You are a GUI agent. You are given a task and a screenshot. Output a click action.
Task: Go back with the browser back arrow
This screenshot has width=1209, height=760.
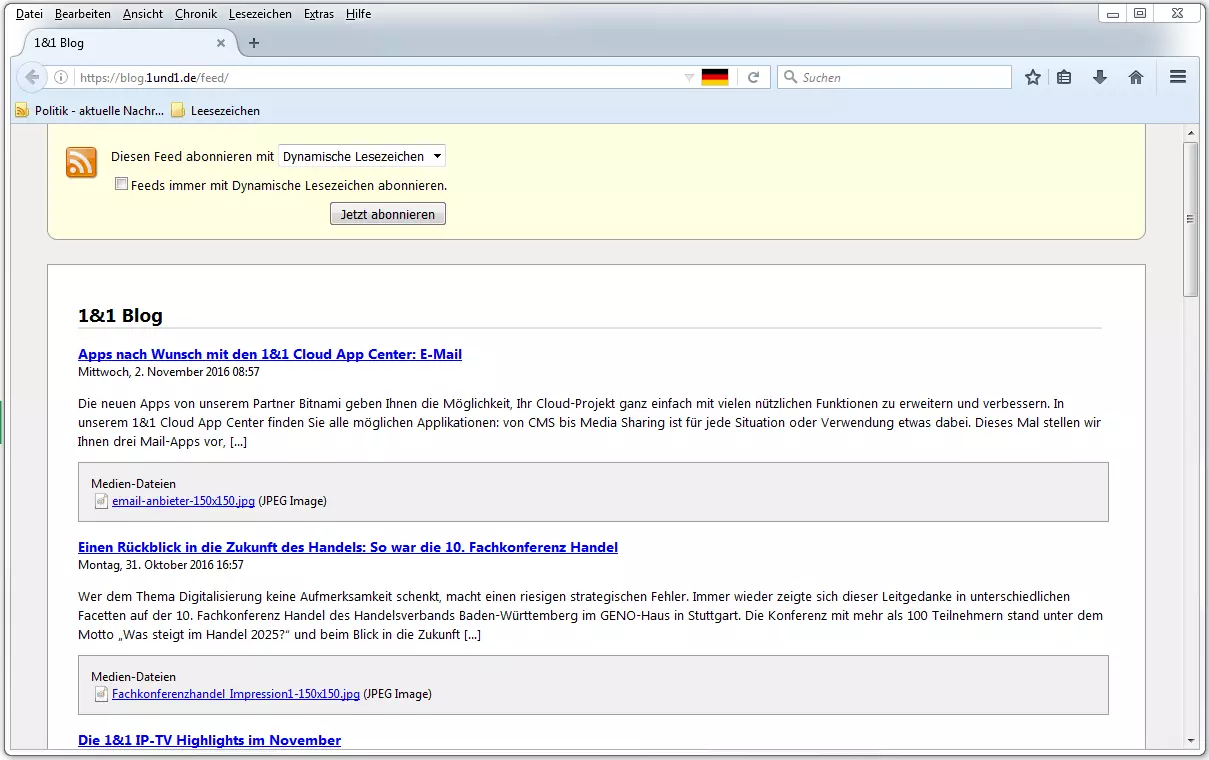tap(32, 77)
